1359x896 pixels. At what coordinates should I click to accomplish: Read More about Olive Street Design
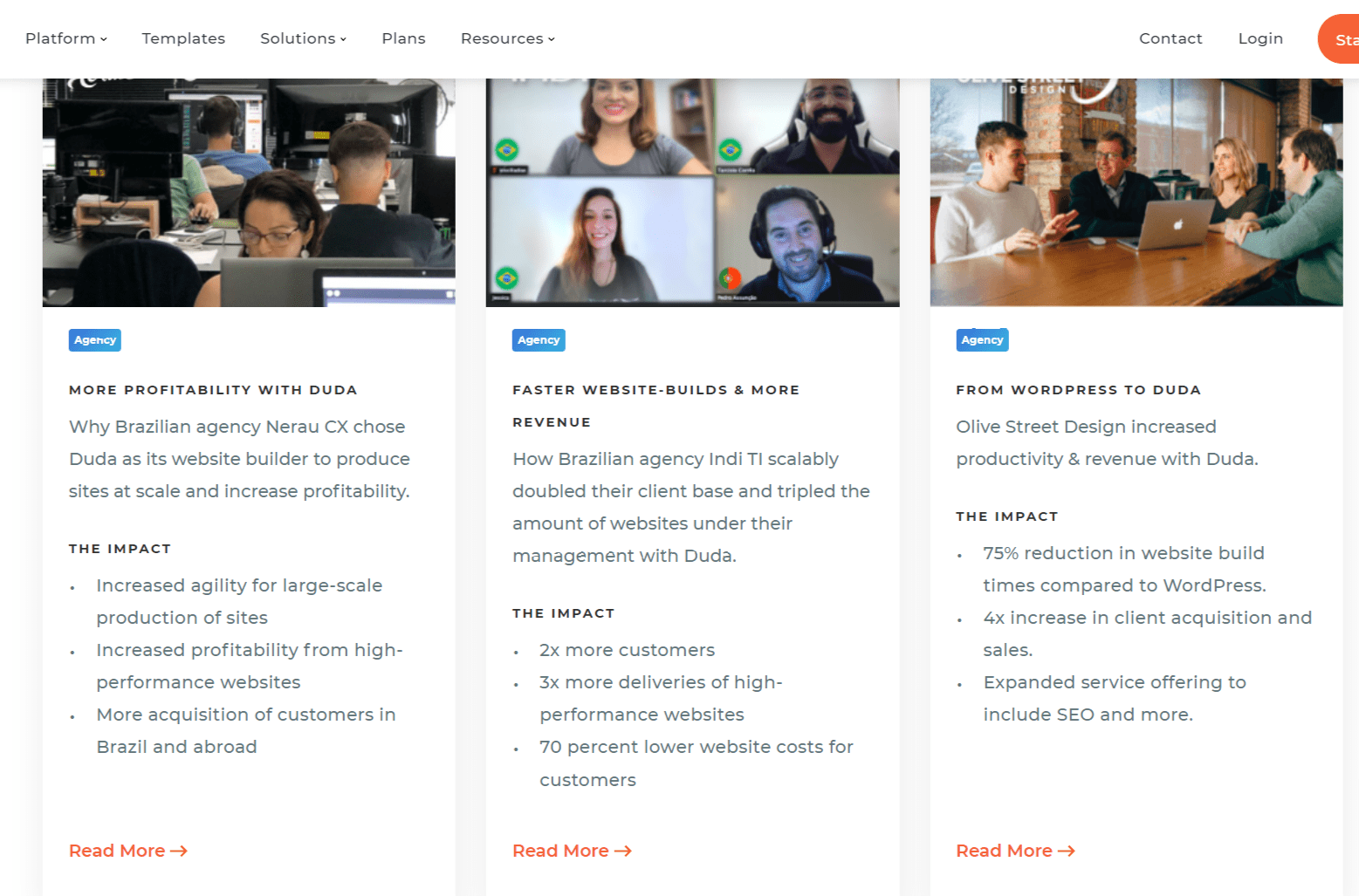(x=1015, y=851)
